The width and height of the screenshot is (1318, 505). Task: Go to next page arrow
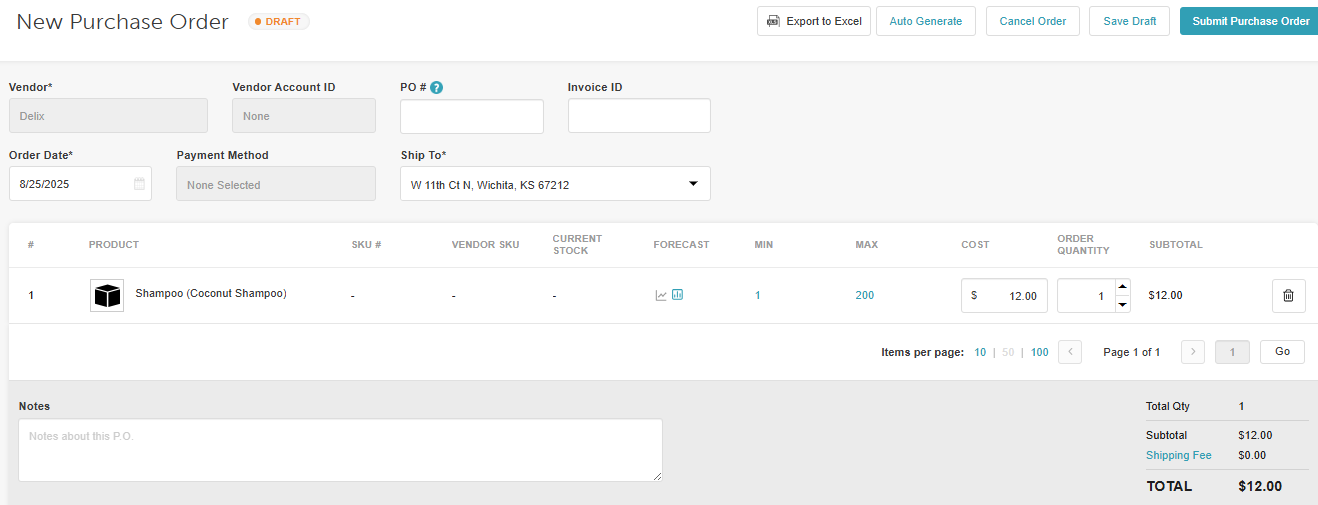[1192, 352]
